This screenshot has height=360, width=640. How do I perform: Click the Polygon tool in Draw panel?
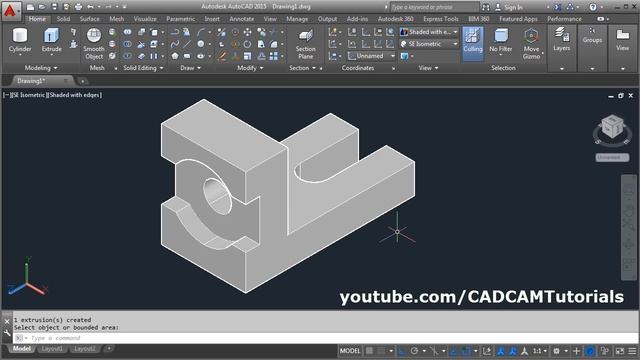pyautogui.click(x=175, y=56)
